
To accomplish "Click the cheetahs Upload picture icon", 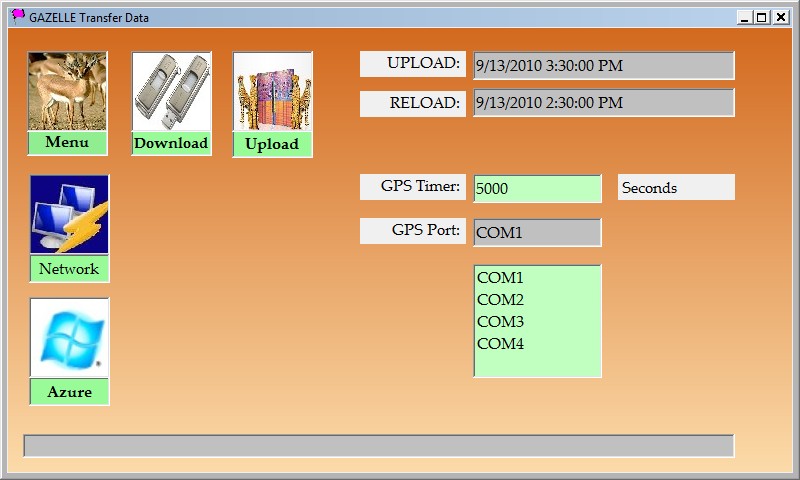I will click(x=272, y=91).
